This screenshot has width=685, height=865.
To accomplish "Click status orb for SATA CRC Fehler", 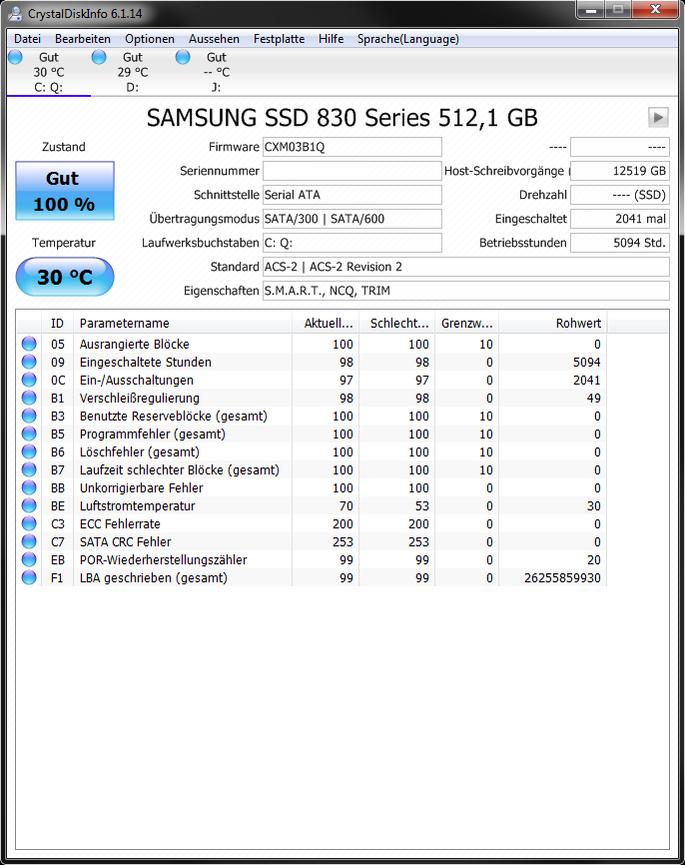I will click(x=29, y=542).
